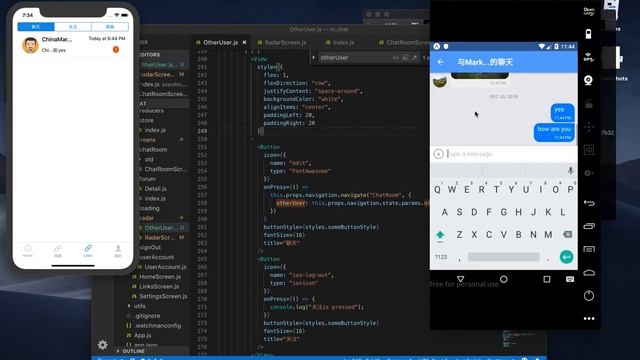Open App.js in explorer

[x=142, y=335]
